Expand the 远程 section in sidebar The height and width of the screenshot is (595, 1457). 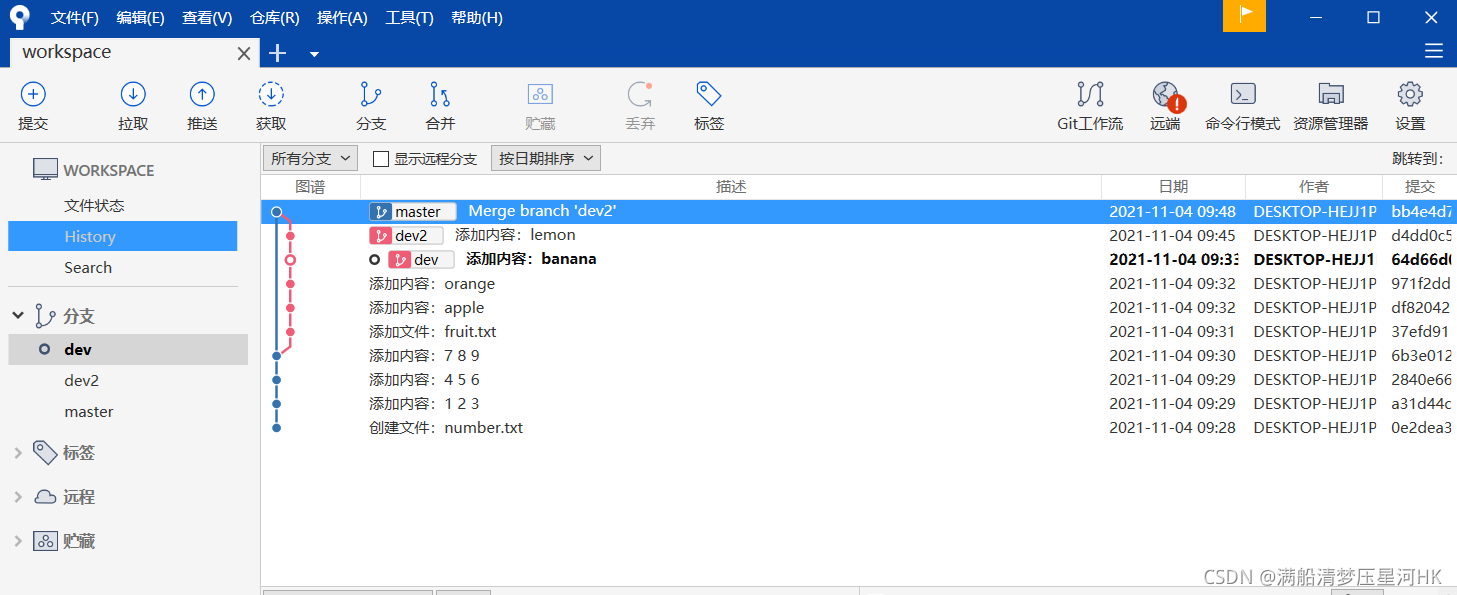pos(18,497)
